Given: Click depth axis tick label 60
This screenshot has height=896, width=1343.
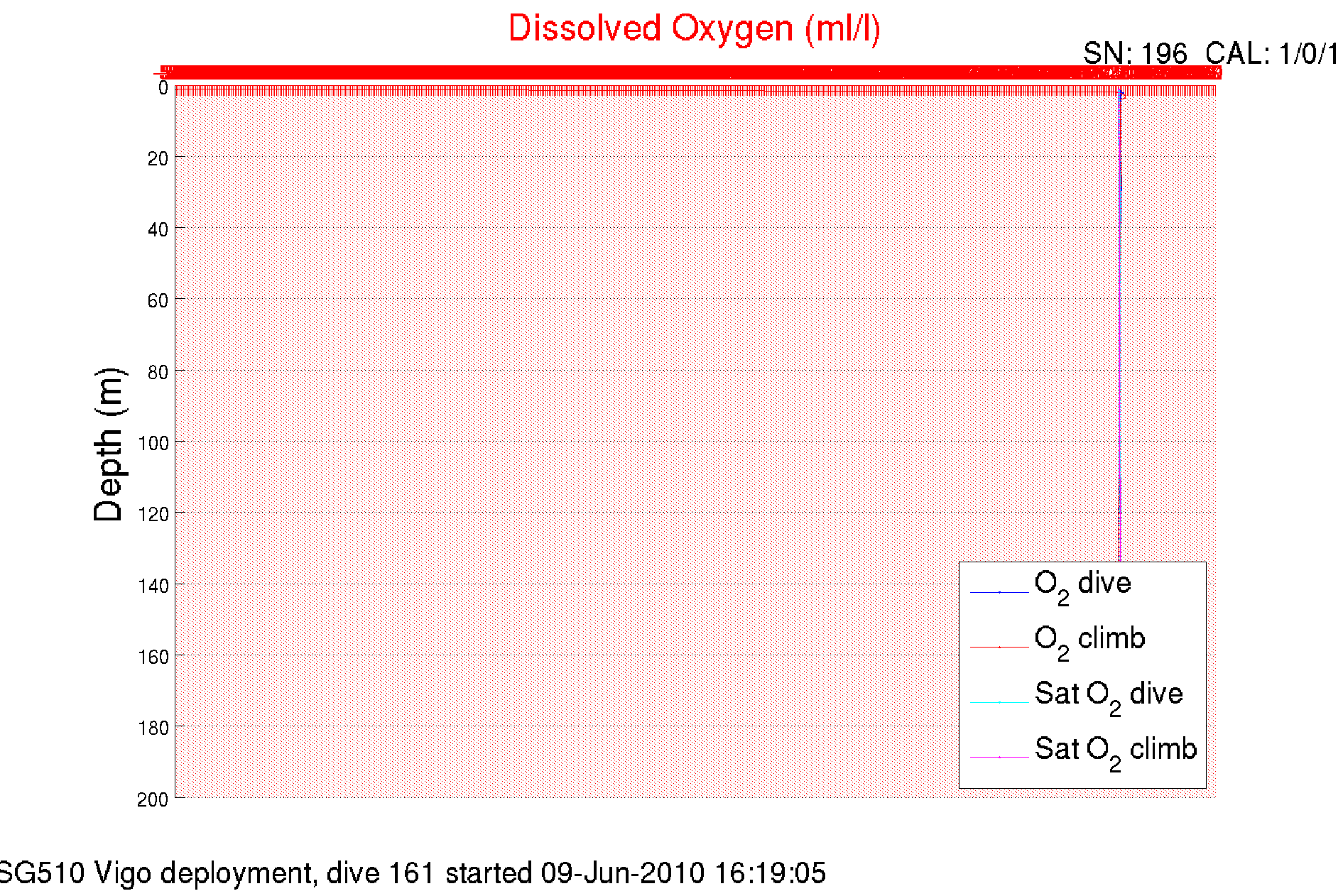Looking at the screenshot, I should (158, 300).
